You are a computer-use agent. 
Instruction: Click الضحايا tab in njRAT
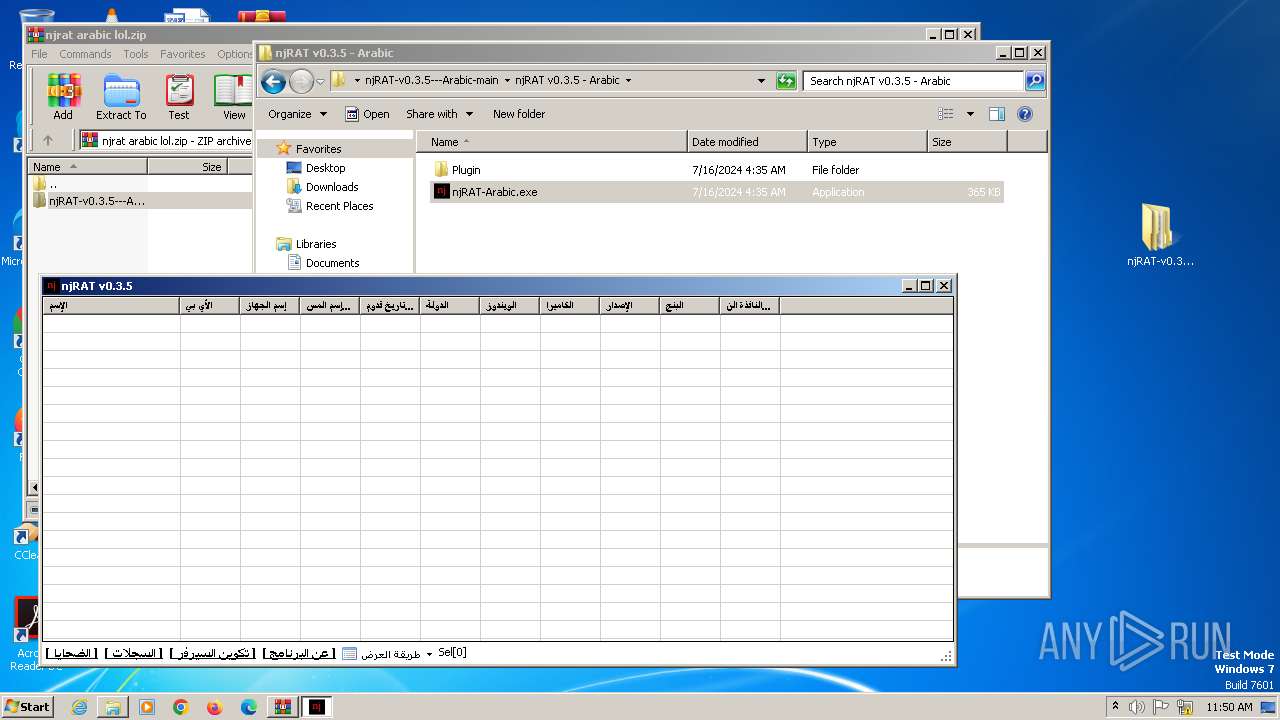coord(72,654)
